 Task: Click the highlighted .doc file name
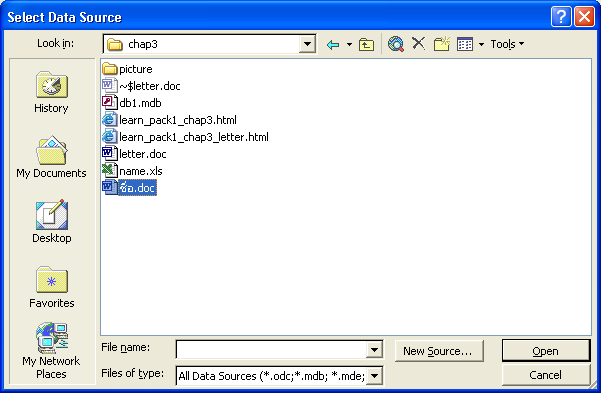[x=137, y=187]
